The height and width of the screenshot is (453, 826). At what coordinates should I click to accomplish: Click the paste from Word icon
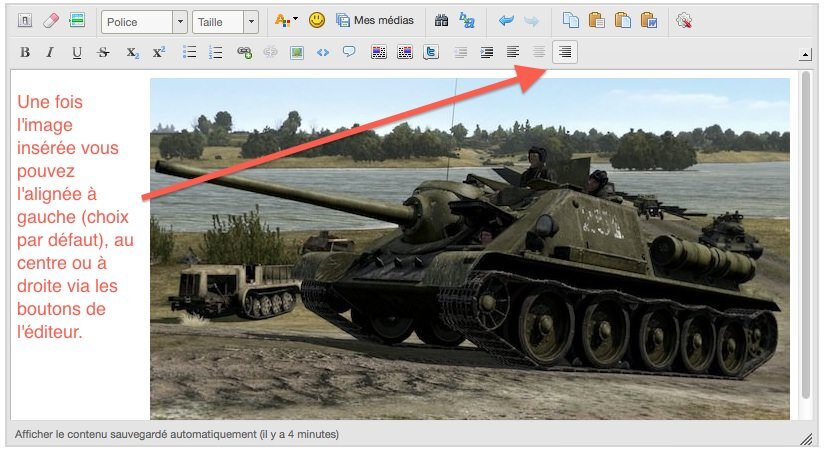pyautogui.click(x=648, y=21)
